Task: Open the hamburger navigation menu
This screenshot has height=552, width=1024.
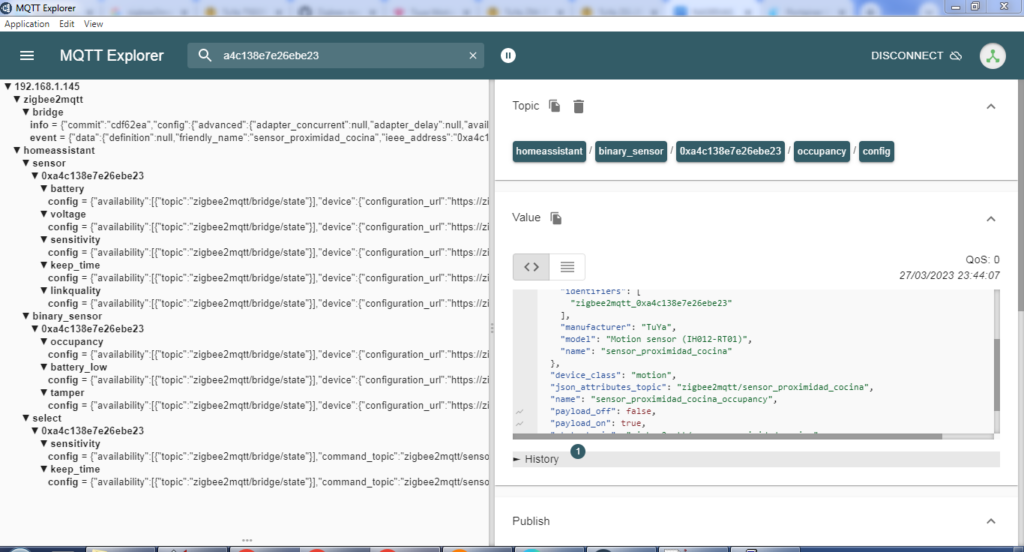Action: point(27,56)
